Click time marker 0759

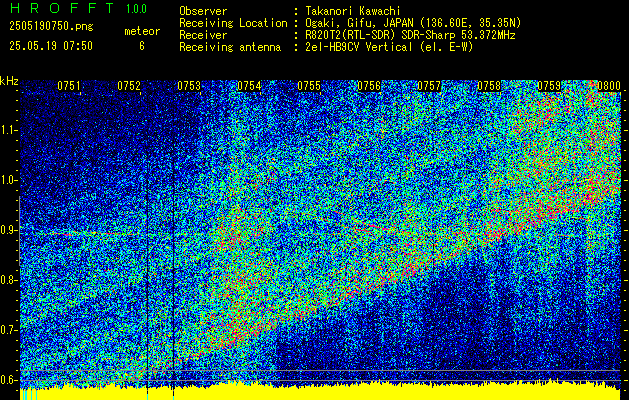click(549, 86)
